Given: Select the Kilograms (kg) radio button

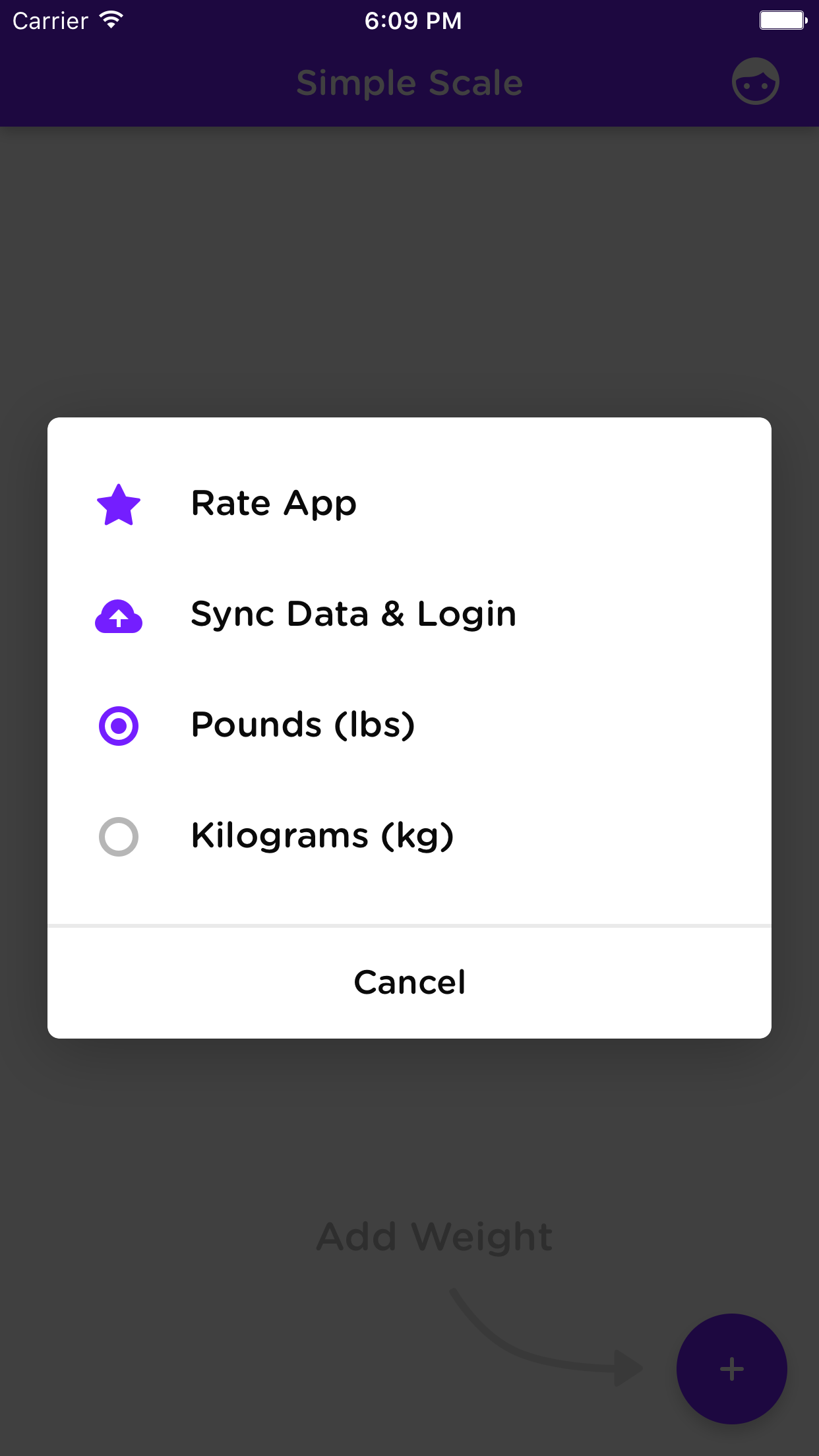Looking at the screenshot, I should coord(119,836).
